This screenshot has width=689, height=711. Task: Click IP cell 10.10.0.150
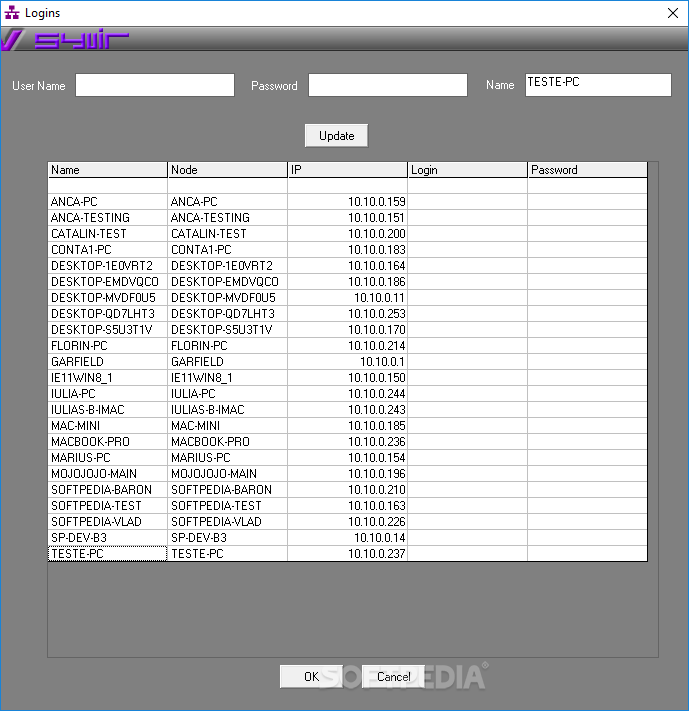(347, 378)
